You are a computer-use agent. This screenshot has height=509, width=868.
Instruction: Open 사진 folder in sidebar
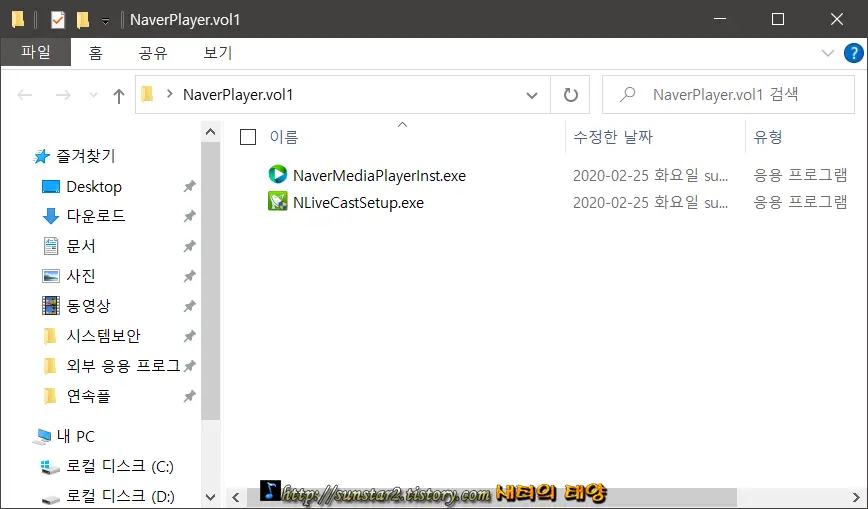click(x=81, y=276)
